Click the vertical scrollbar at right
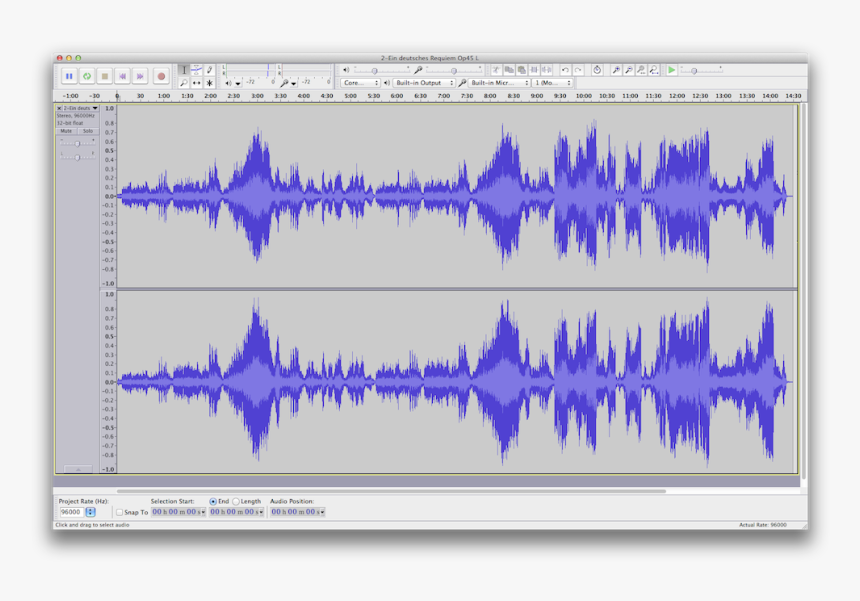860x601 pixels. (804, 291)
